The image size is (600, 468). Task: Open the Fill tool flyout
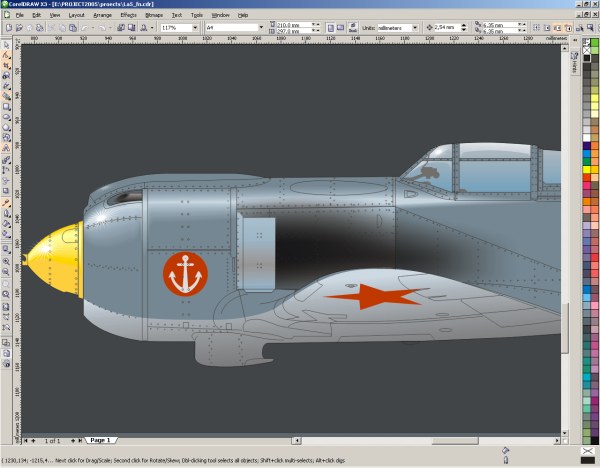[x=6, y=223]
